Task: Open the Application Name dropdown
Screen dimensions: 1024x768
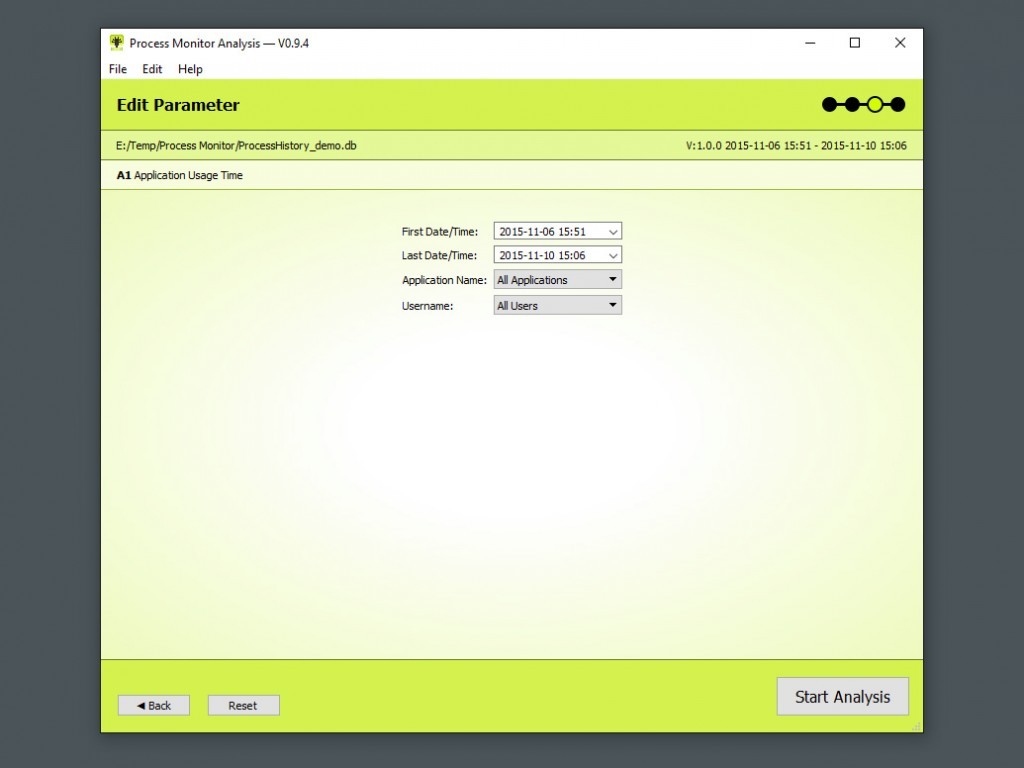Action: click(x=557, y=280)
